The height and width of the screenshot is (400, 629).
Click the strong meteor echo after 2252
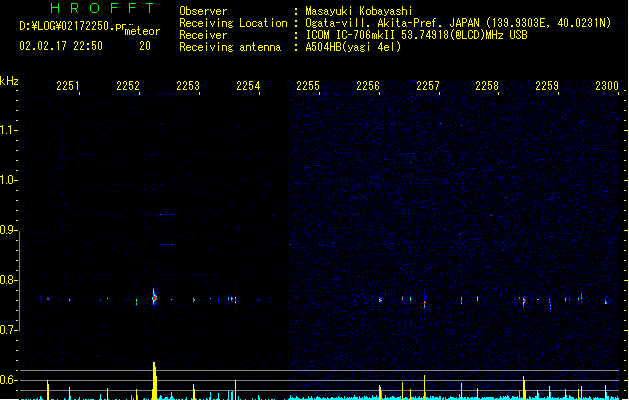154,297
